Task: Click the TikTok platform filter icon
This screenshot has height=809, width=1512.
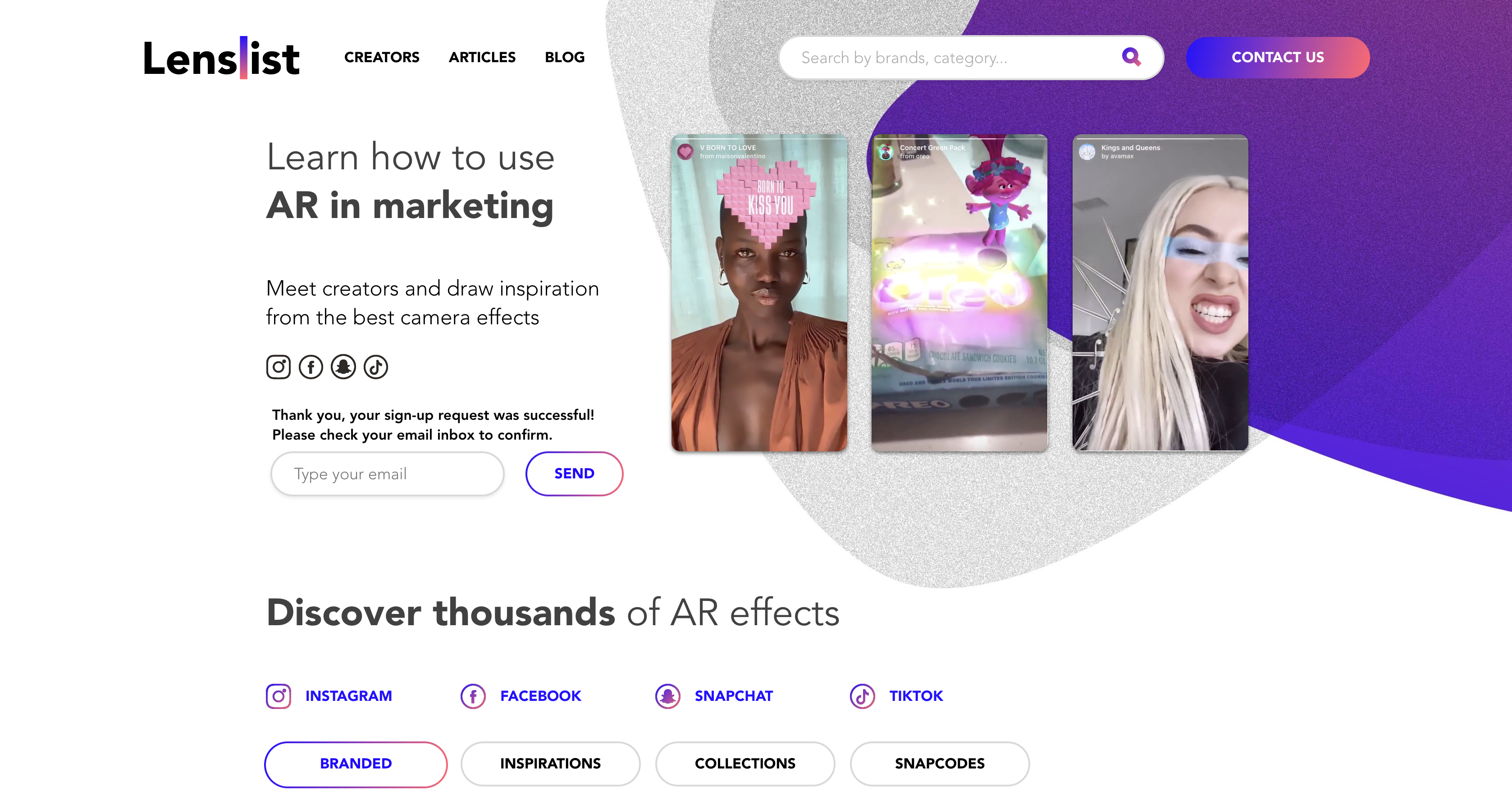Action: [x=862, y=696]
